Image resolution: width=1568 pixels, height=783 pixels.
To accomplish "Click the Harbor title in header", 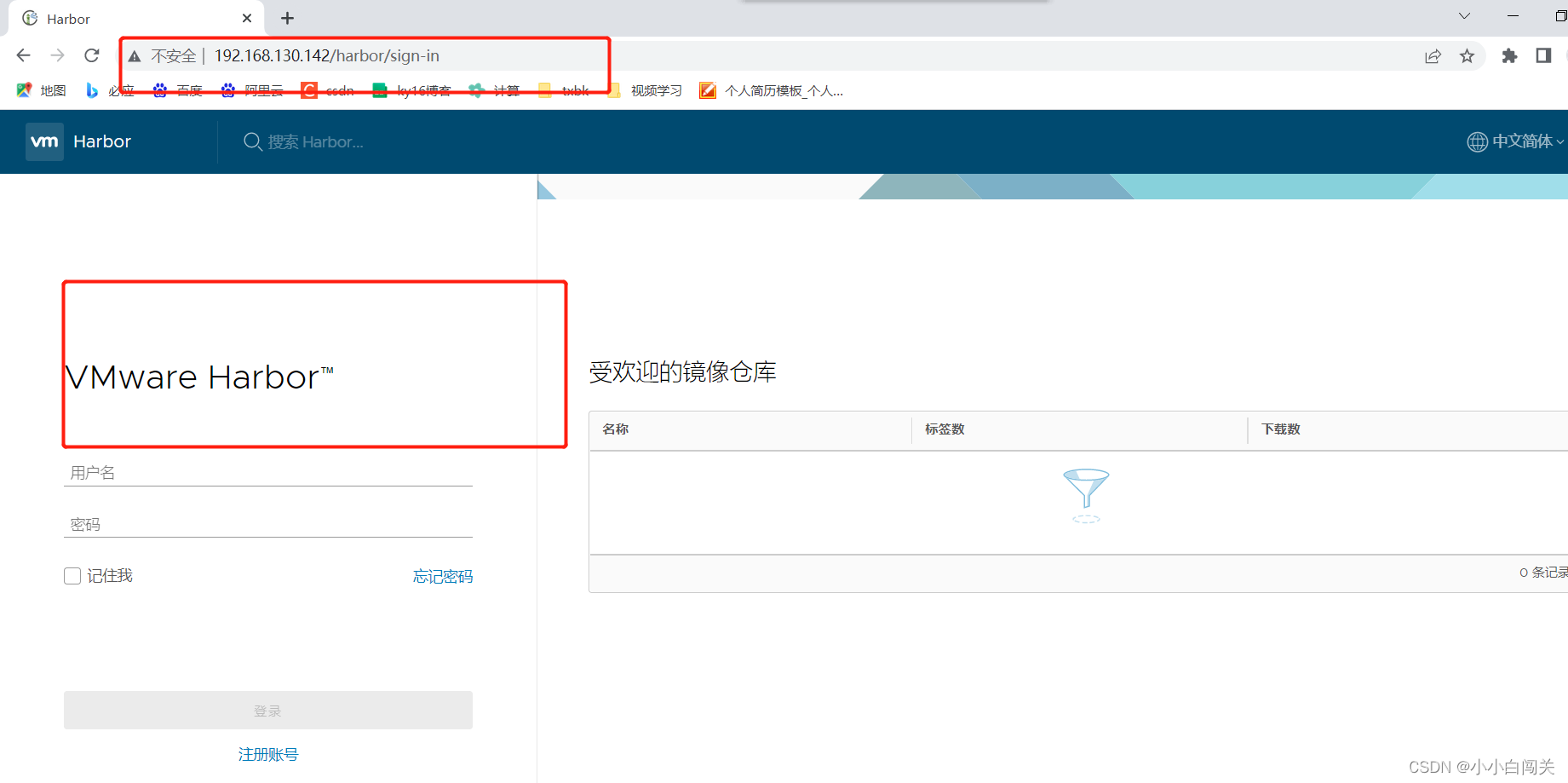I will click(102, 141).
